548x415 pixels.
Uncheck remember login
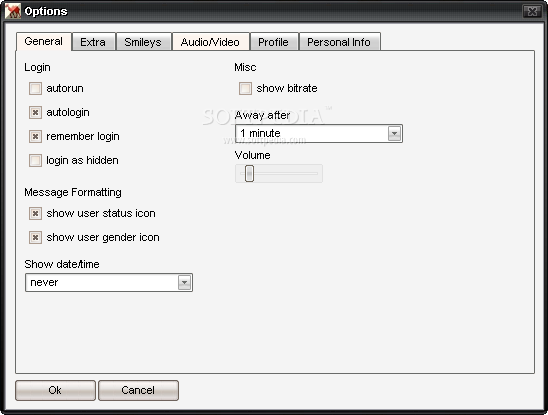point(35,136)
